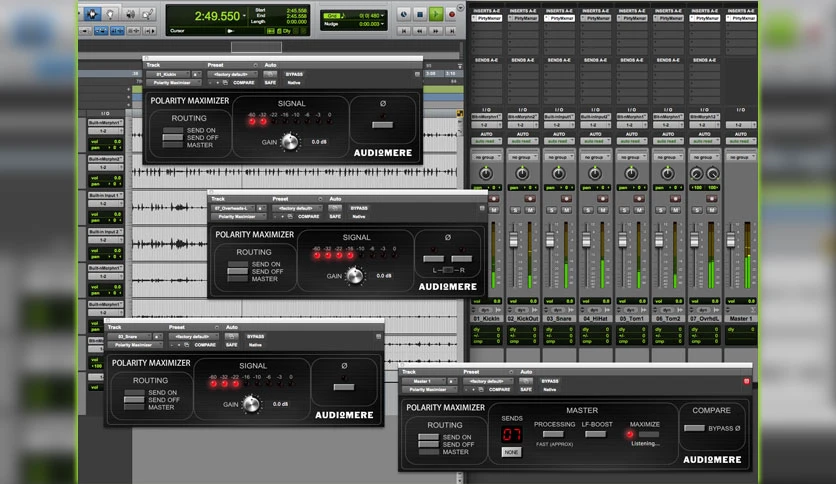Open factory default preset in Master 1 plug-in
Screen dimensions: 836x484
pyautogui.click(x=488, y=381)
